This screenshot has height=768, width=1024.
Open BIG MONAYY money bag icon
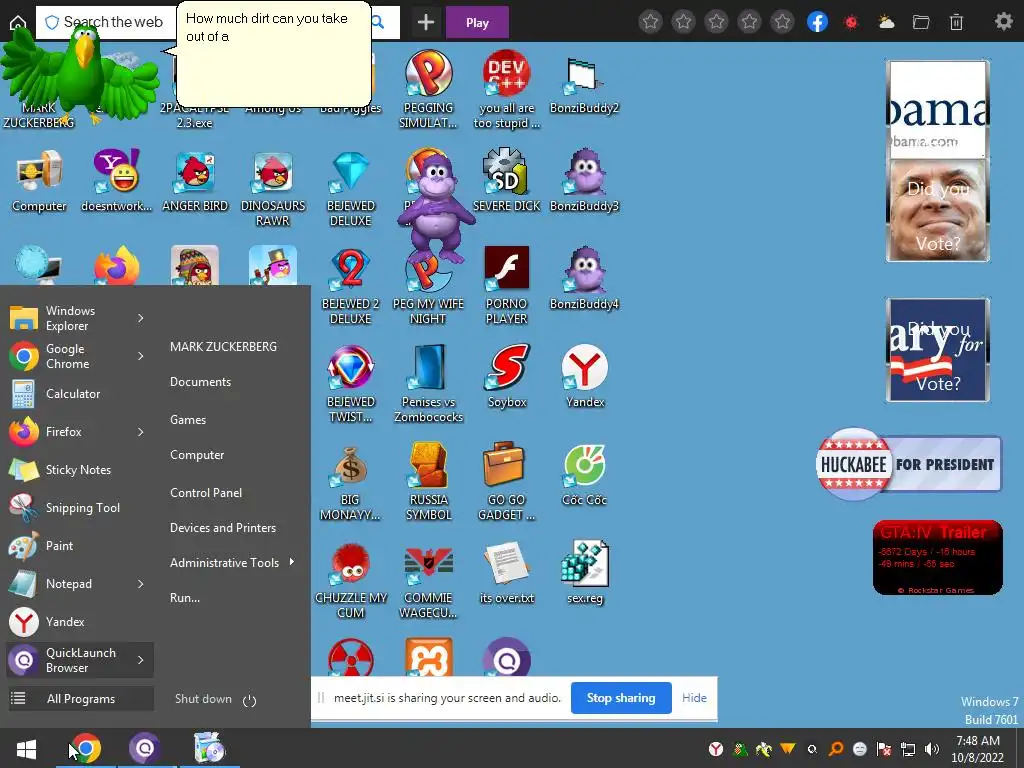click(x=351, y=482)
